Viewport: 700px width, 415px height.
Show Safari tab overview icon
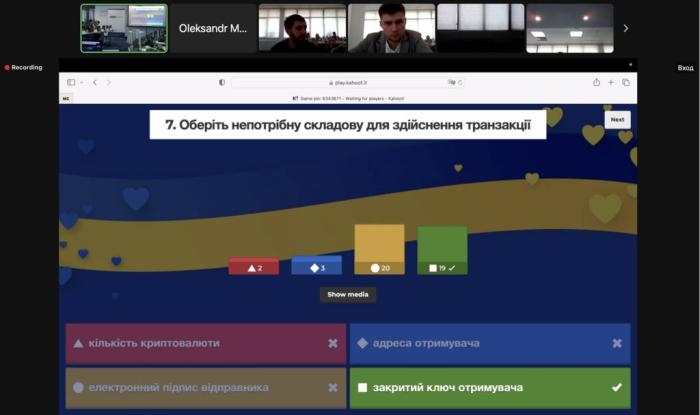pos(626,82)
